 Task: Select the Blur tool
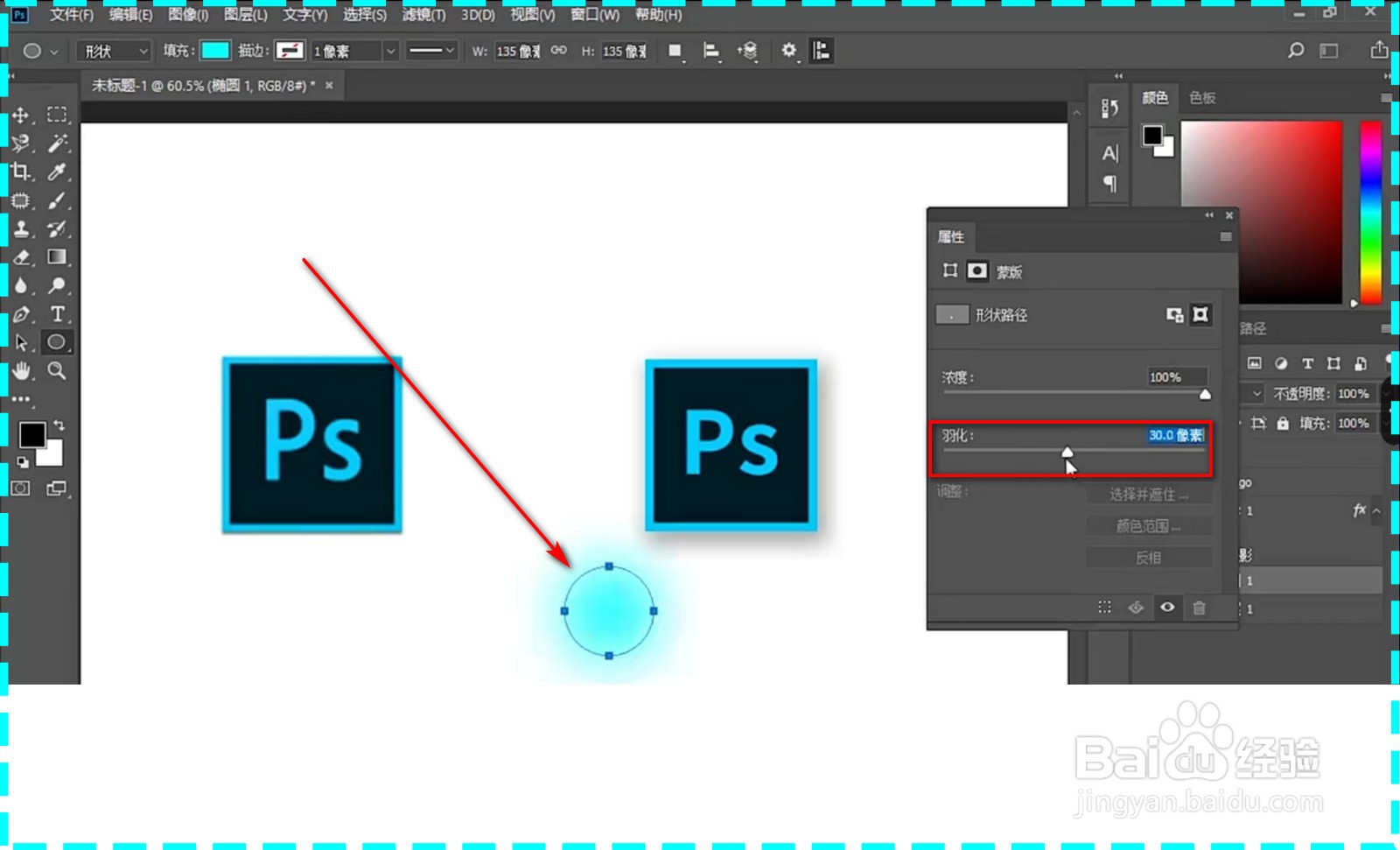(21, 285)
